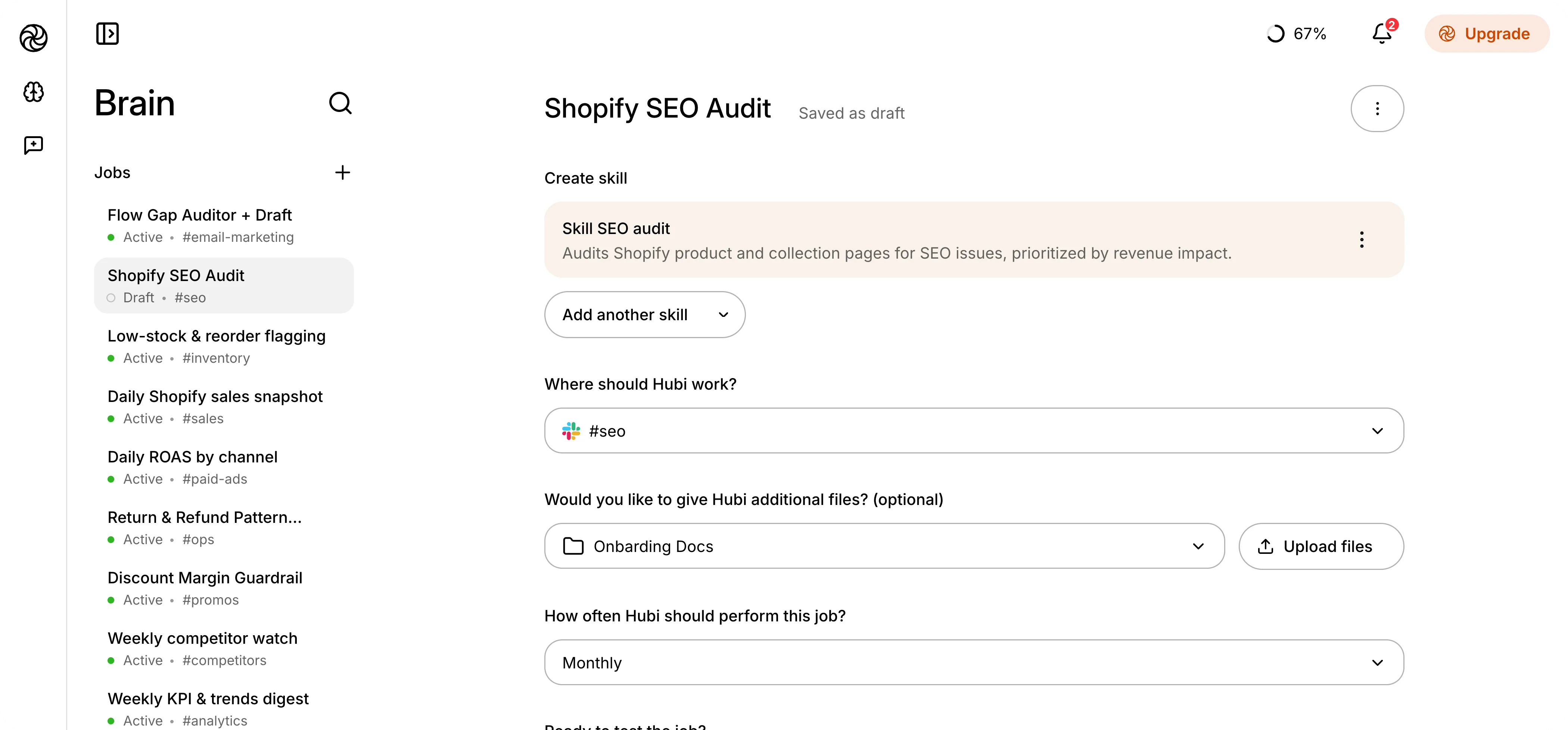Click the #competitors tag text
This screenshot has height=730, width=1568.
[x=225, y=661]
